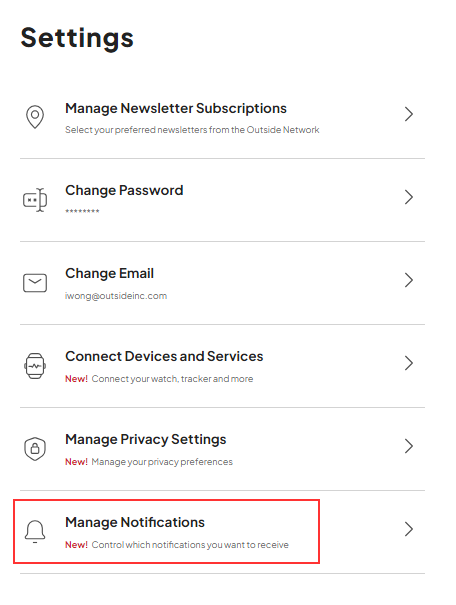Open Manage Privacy Settings heading
This screenshot has height=605, width=456.
146,439
